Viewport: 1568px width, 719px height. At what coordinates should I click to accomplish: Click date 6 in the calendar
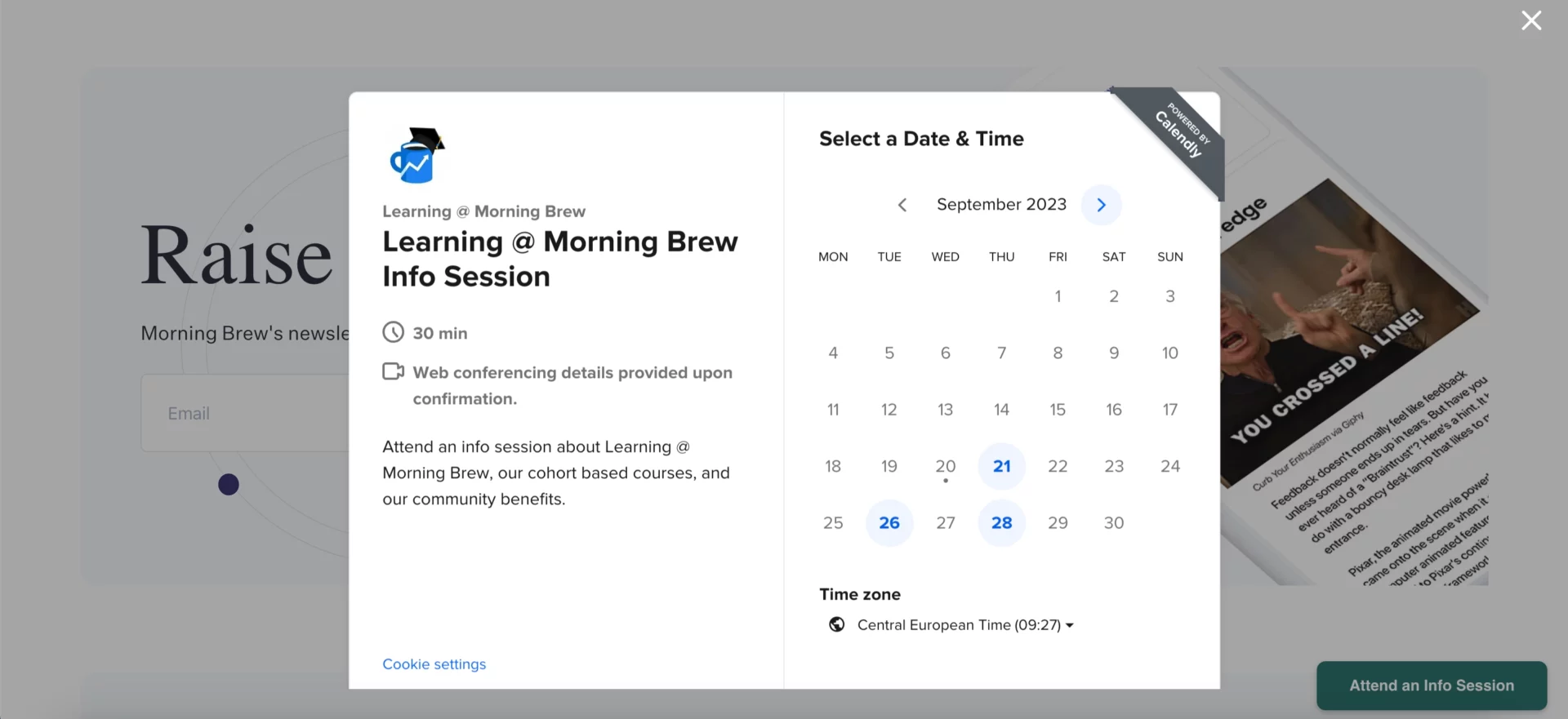click(946, 353)
